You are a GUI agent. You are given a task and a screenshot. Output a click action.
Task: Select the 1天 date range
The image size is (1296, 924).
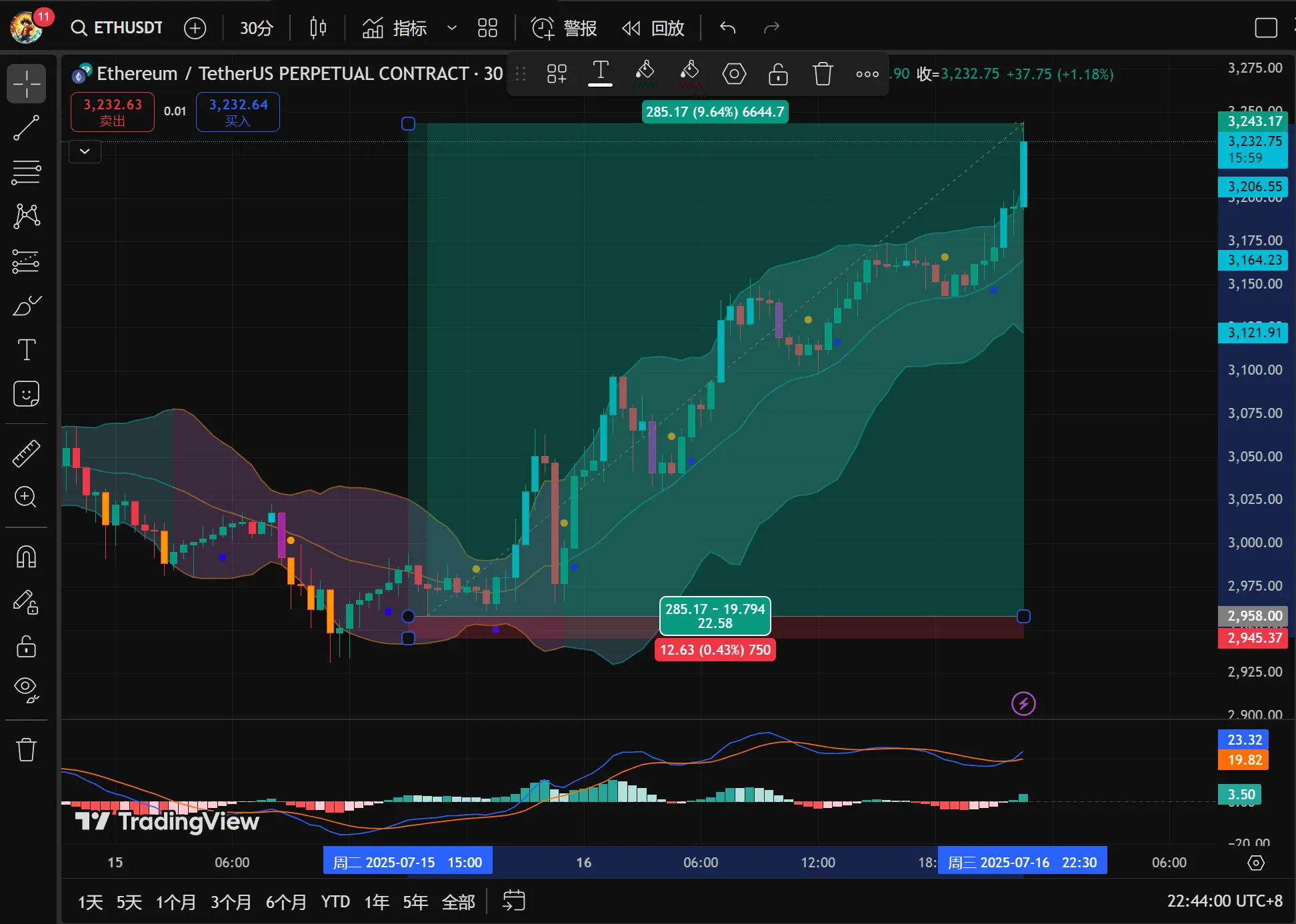click(91, 902)
